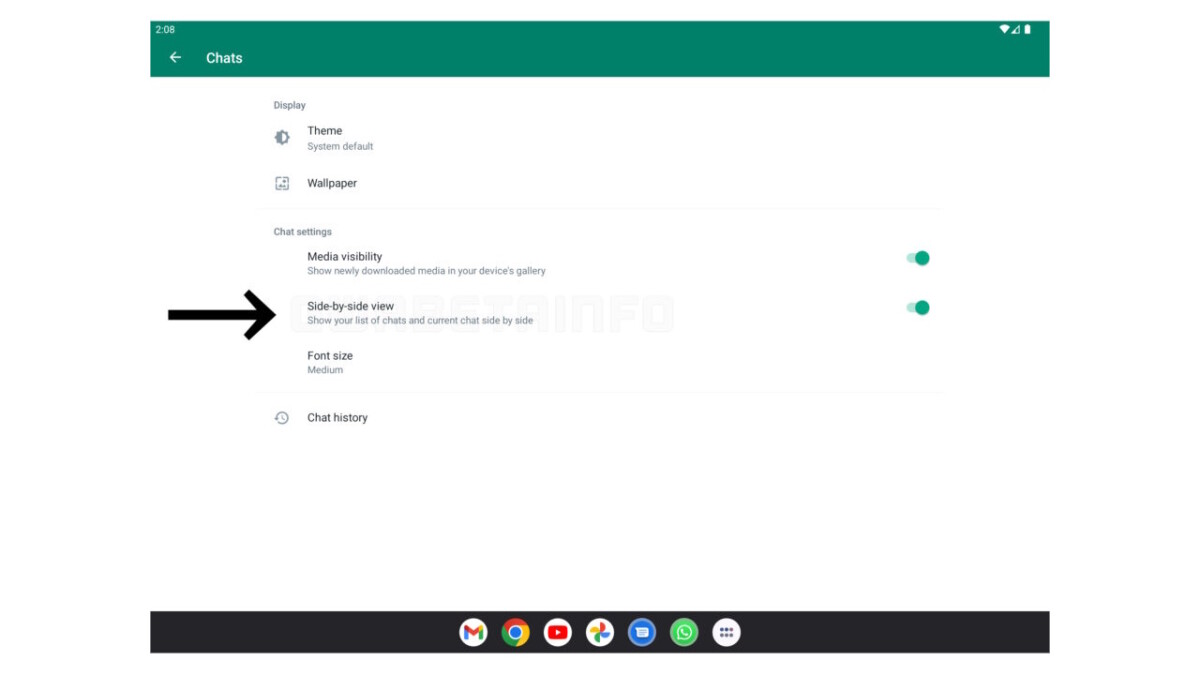Click the Theme settings icon
The width and height of the screenshot is (1200, 675).
(x=283, y=137)
